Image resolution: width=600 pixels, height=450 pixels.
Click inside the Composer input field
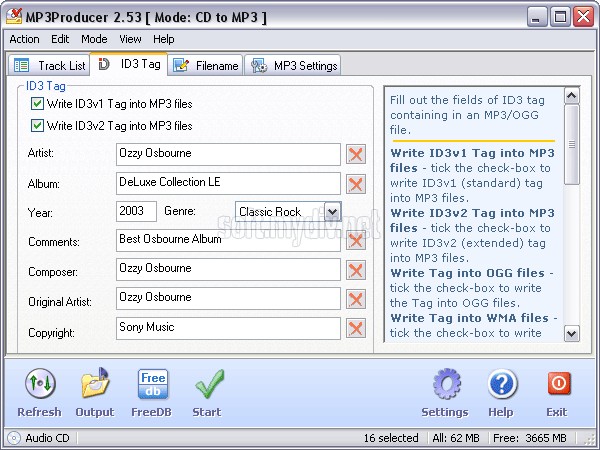(x=228, y=269)
